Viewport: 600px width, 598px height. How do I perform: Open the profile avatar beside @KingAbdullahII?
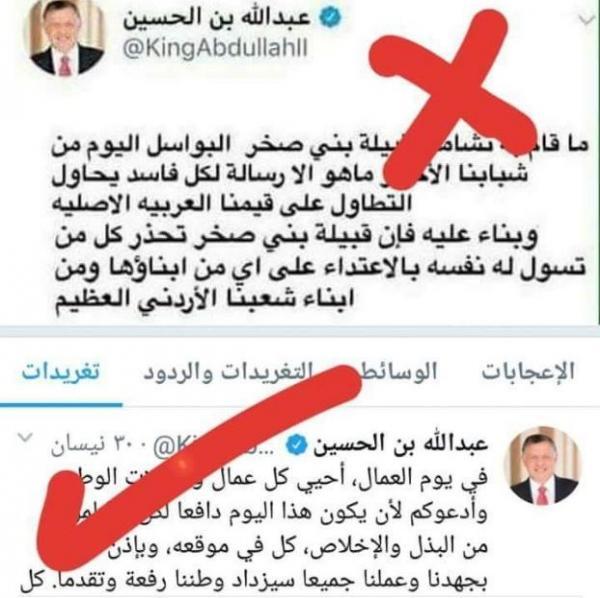65,36
